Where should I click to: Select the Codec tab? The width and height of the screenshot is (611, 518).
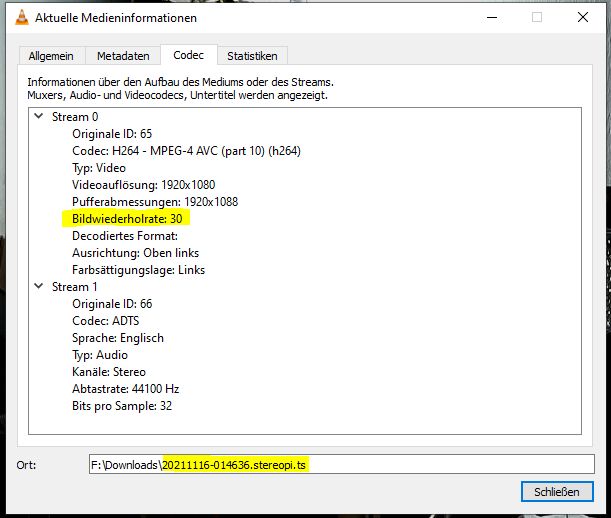click(x=188, y=56)
